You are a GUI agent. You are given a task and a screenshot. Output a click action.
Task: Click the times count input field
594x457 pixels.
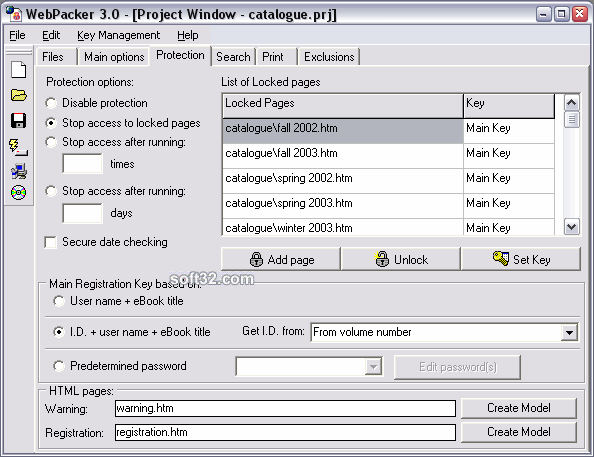tap(83, 164)
